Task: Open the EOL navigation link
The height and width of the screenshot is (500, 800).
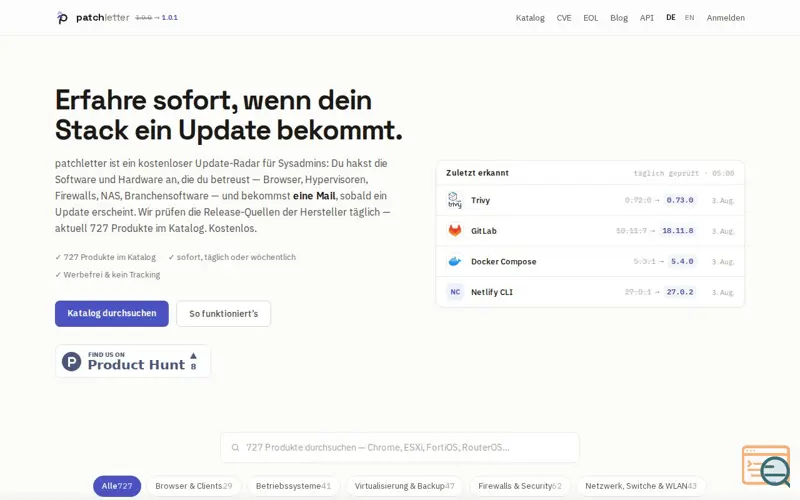Action: 590,18
